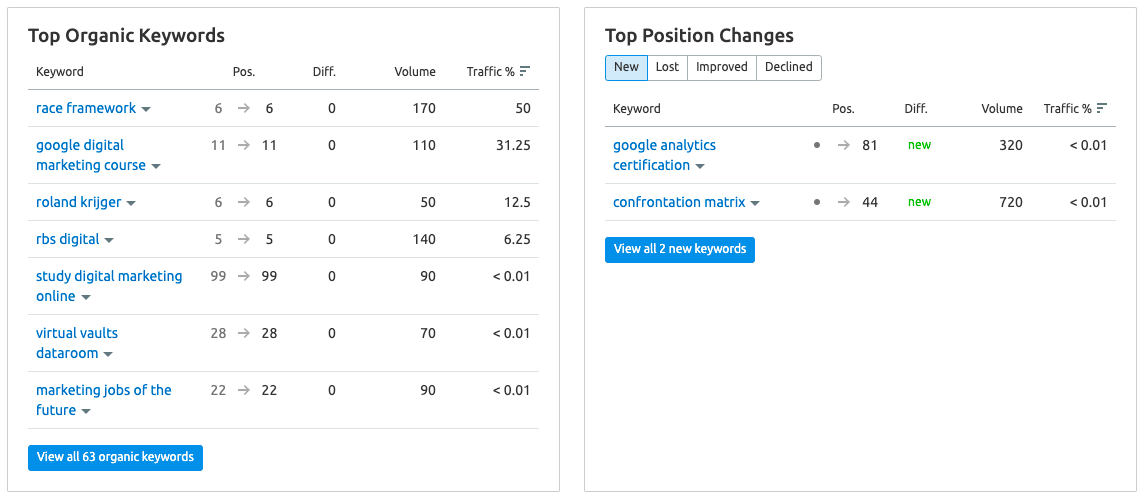Image resolution: width=1147 pixels, height=501 pixels.
Task: Open dropdown arrow after virtual vaults dataroom
Action: pyautogui.click(x=108, y=354)
